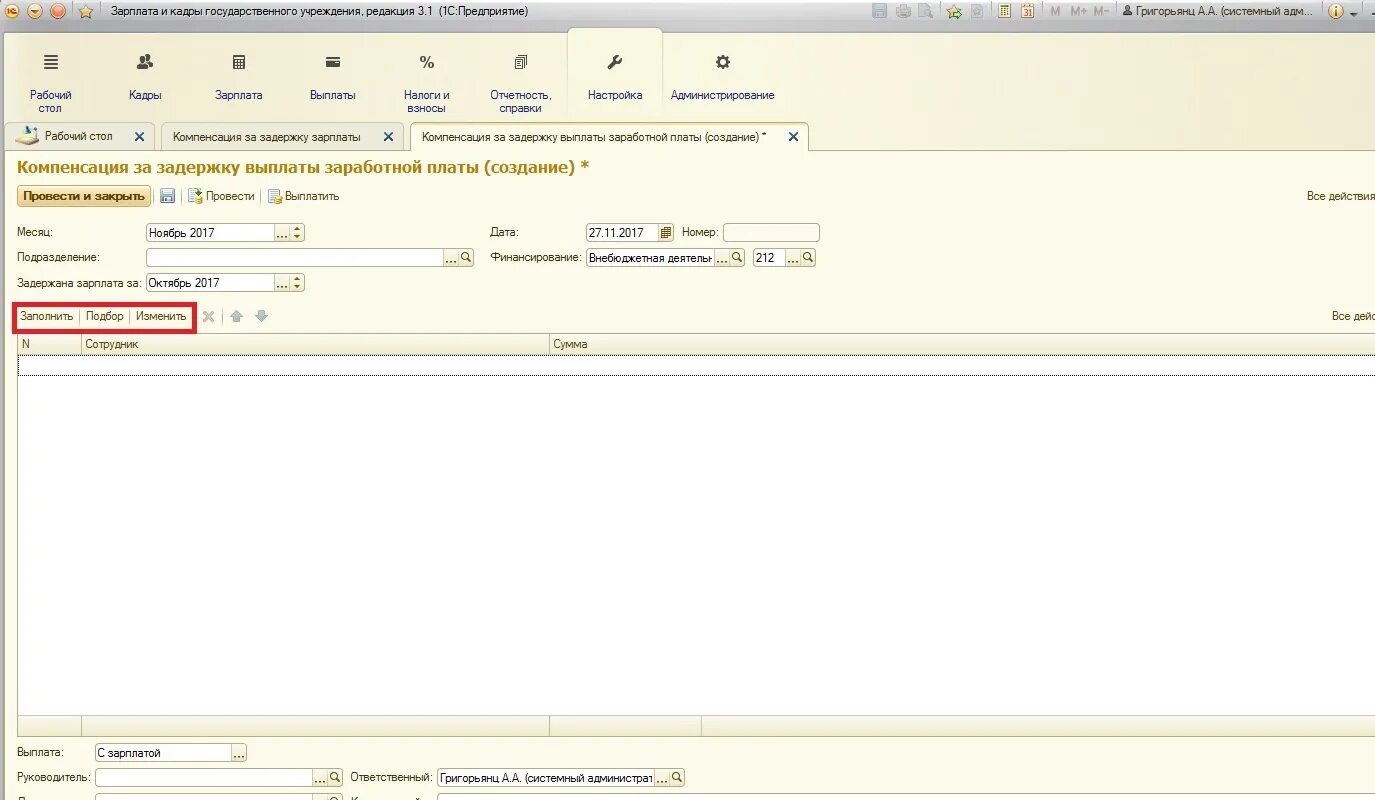Click the title bar save icon
Image resolution: width=1375 pixels, height=800 pixels.
click(879, 11)
